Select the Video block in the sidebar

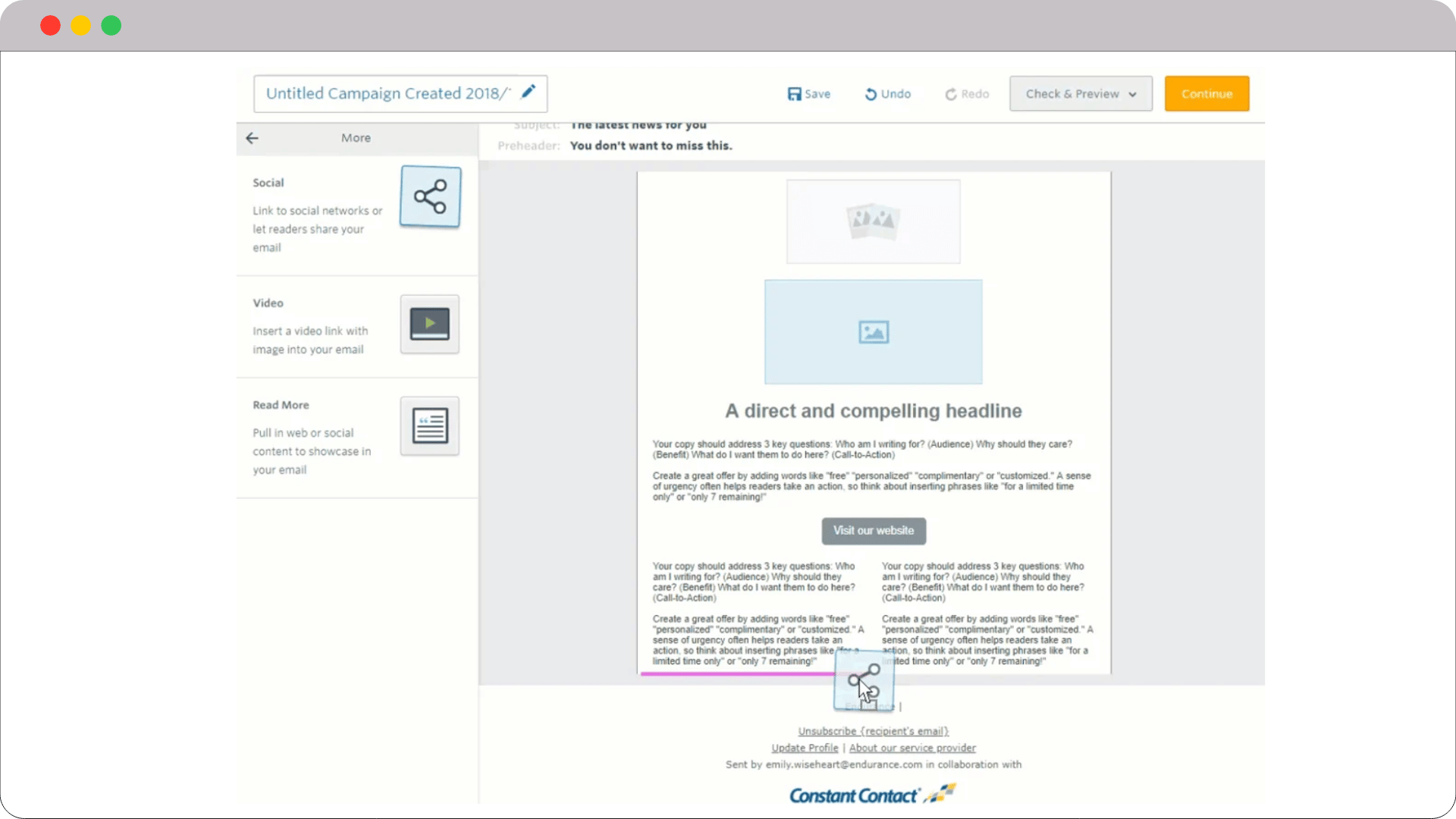(429, 324)
